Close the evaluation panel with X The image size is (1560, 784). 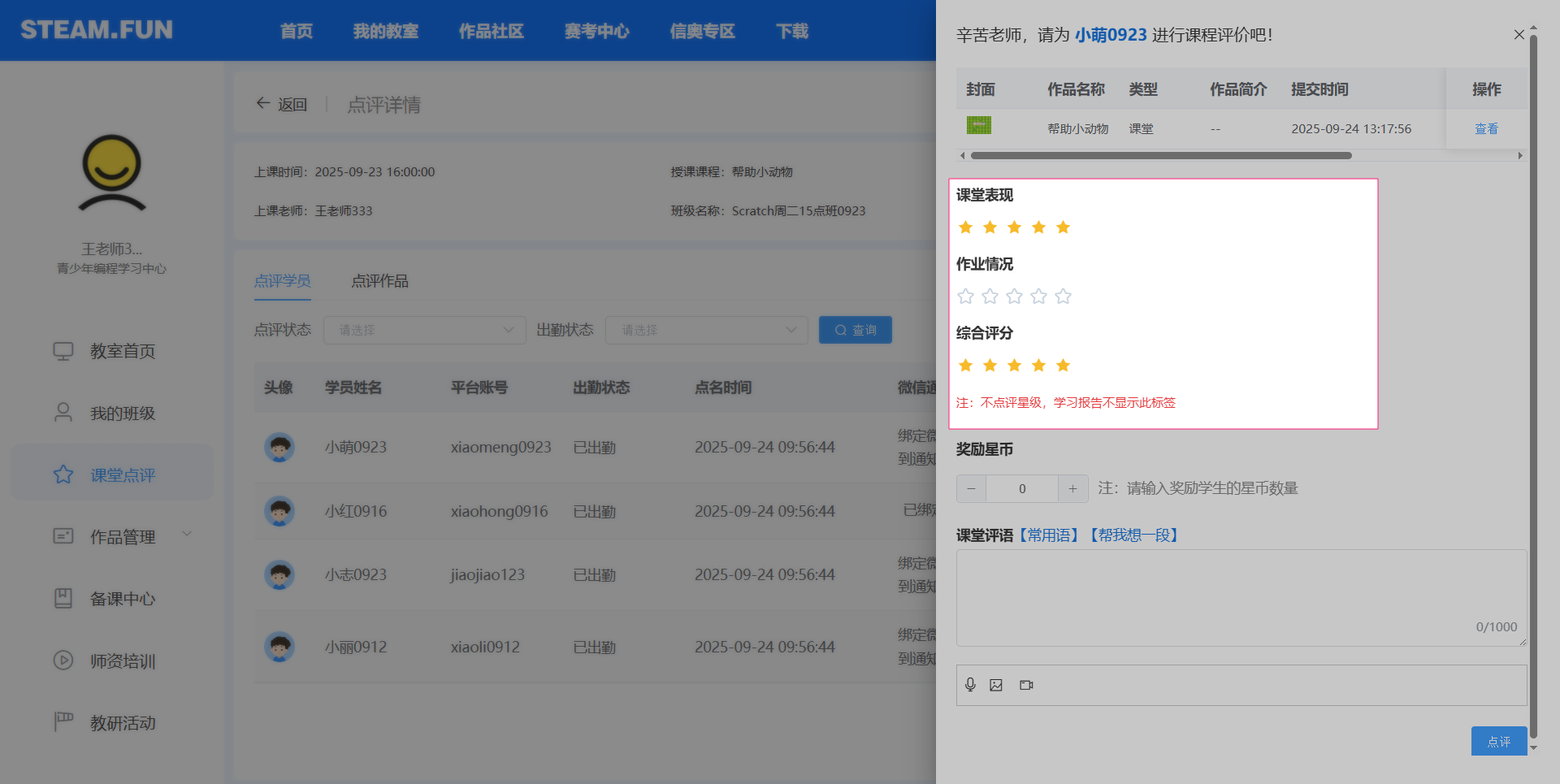point(1519,34)
